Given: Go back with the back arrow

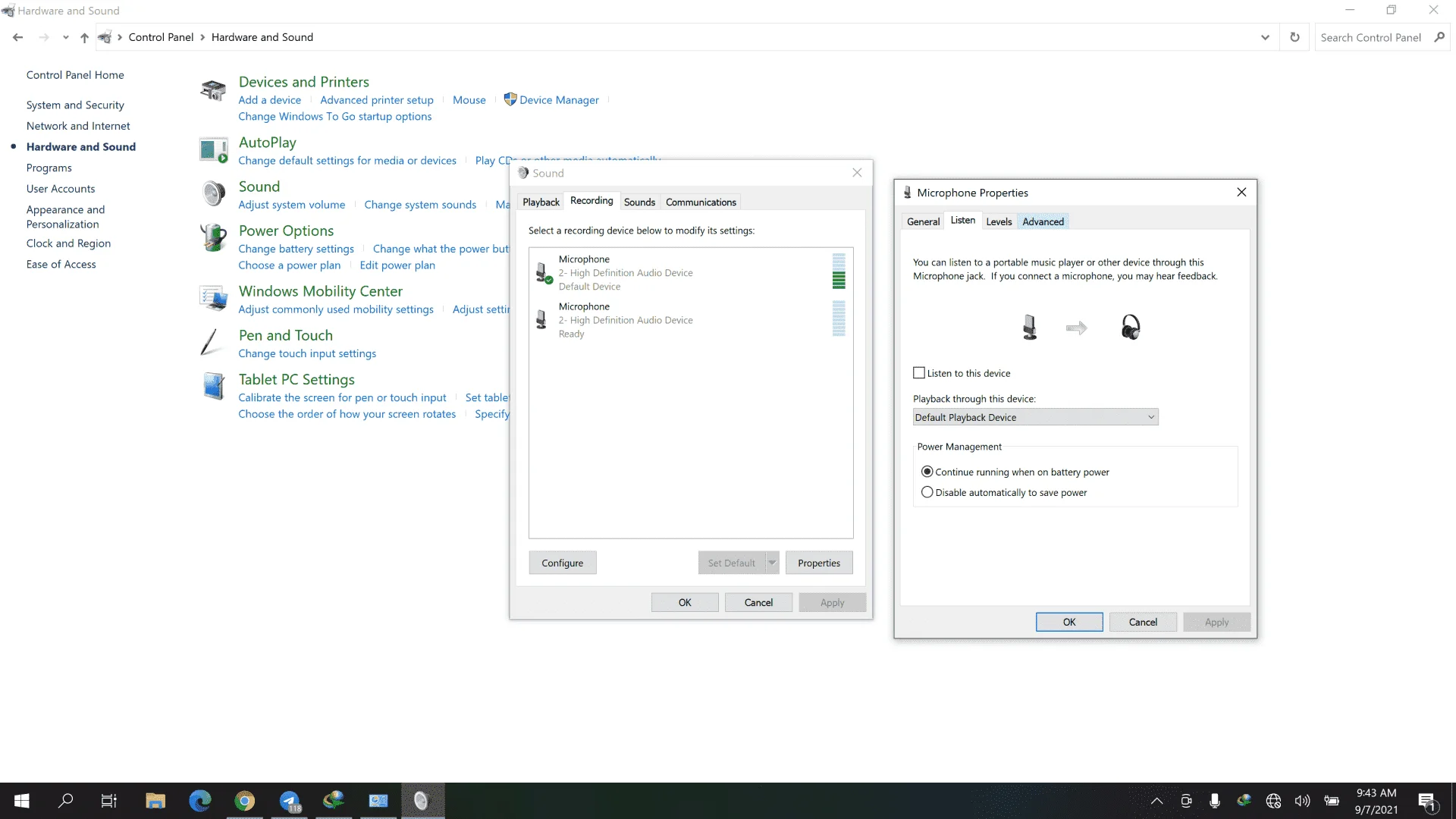Looking at the screenshot, I should 18,37.
